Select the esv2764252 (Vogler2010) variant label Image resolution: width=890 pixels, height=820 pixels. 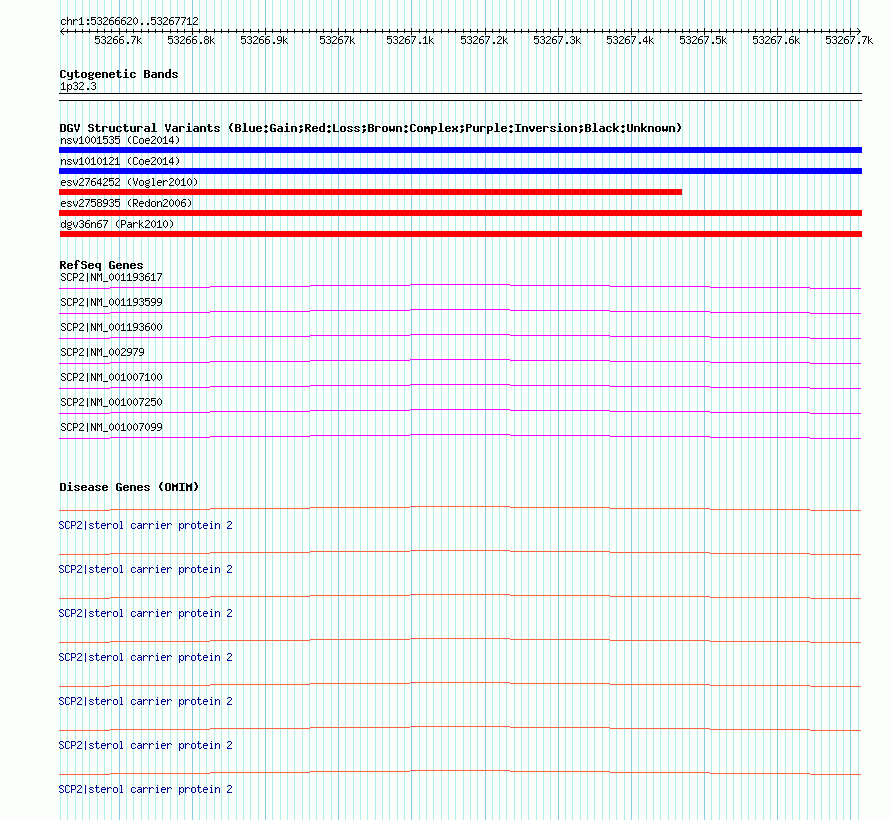coord(129,182)
